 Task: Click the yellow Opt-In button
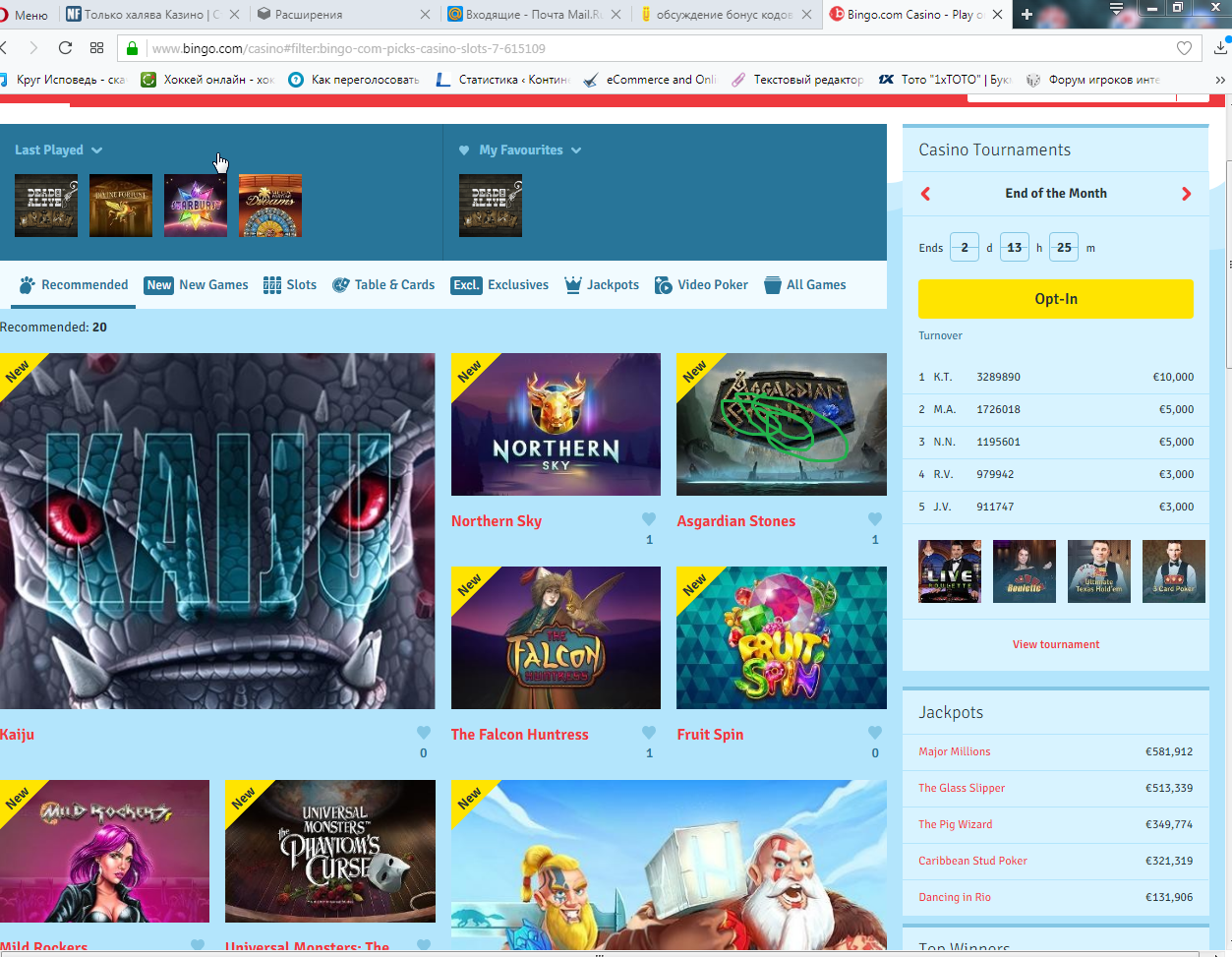[x=1055, y=299]
